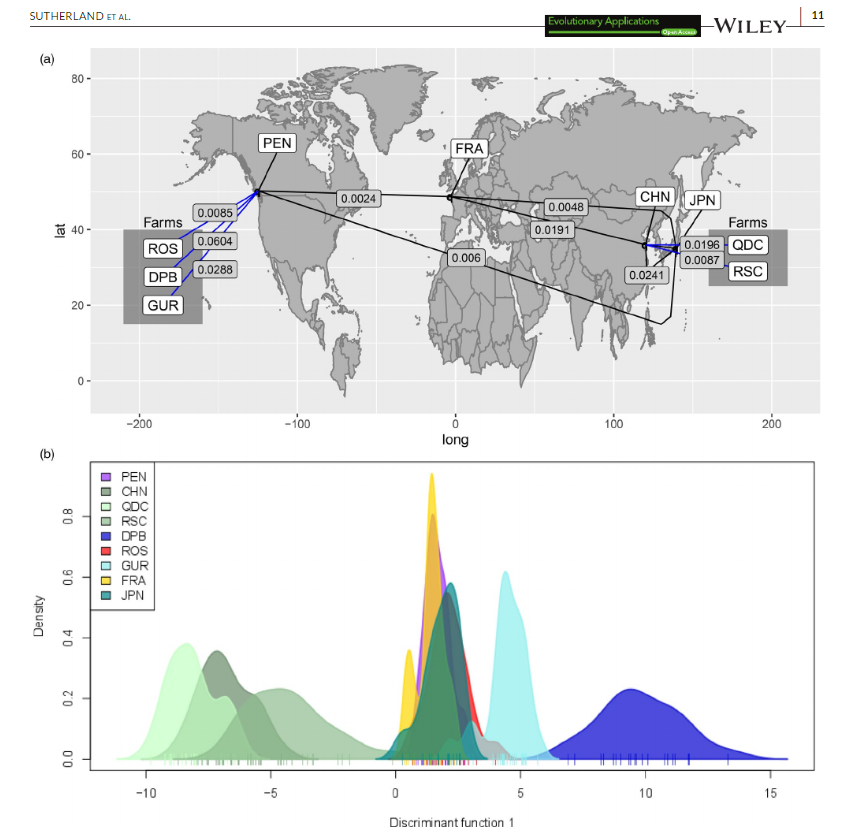This screenshot has width=861, height=839.
Task: Click the CHN location label on map
Action: [x=655, y=197]
